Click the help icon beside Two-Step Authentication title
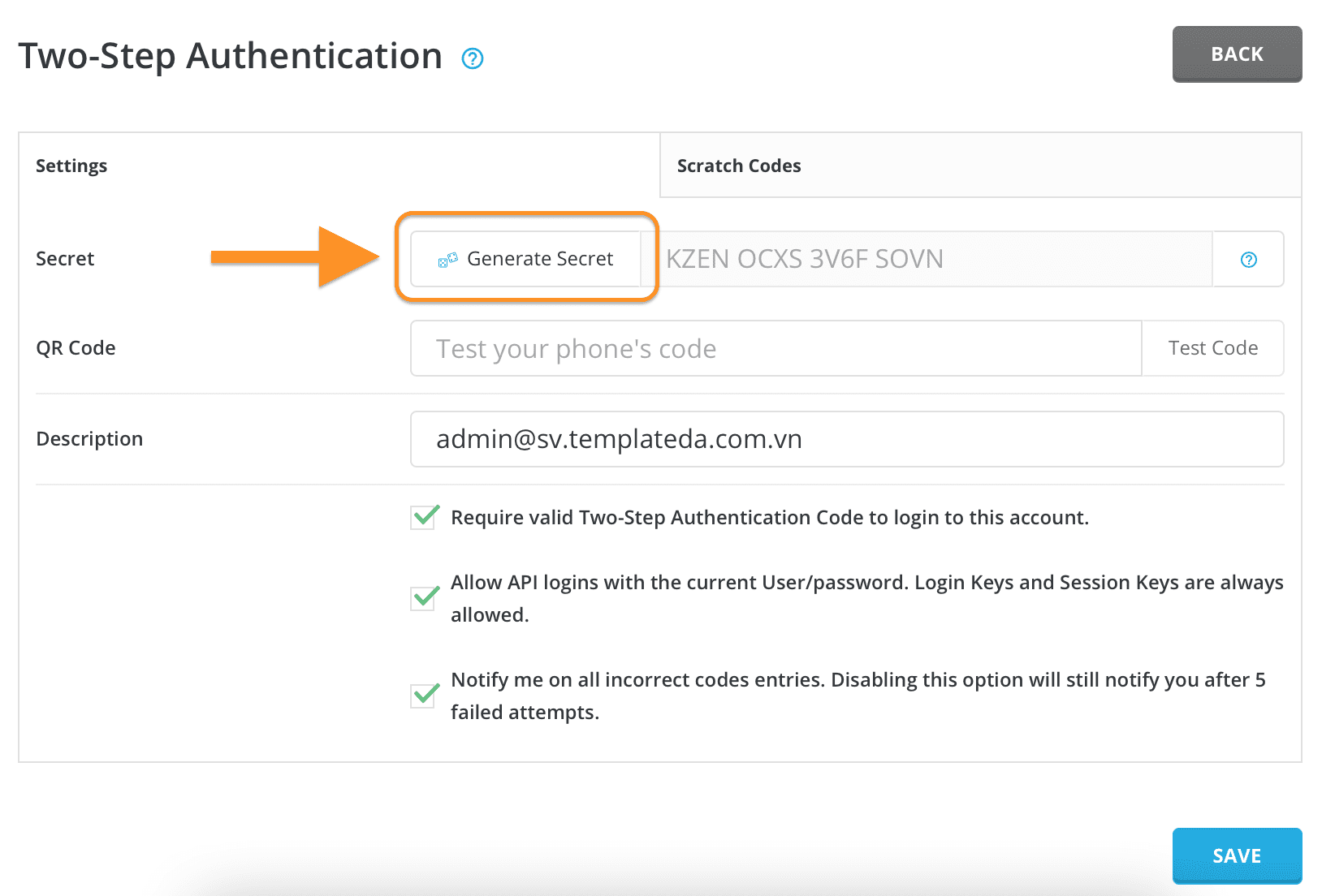 pyautogui.click(x=472, y=58)
